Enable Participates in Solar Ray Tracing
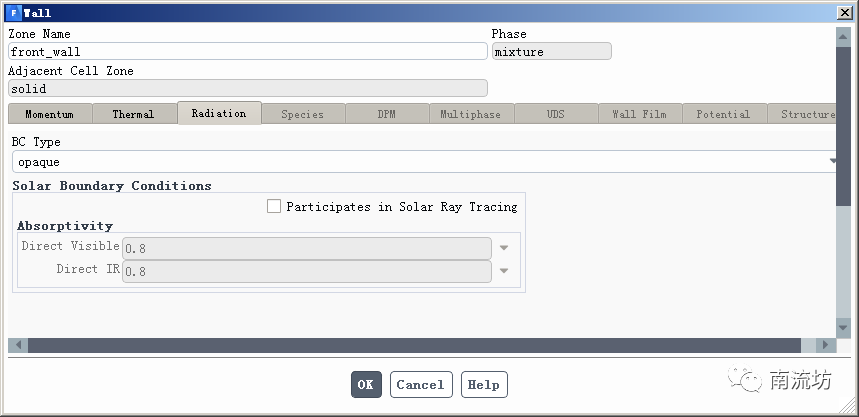The height and width of the screenshot is (417, 859). click(274, 207)
